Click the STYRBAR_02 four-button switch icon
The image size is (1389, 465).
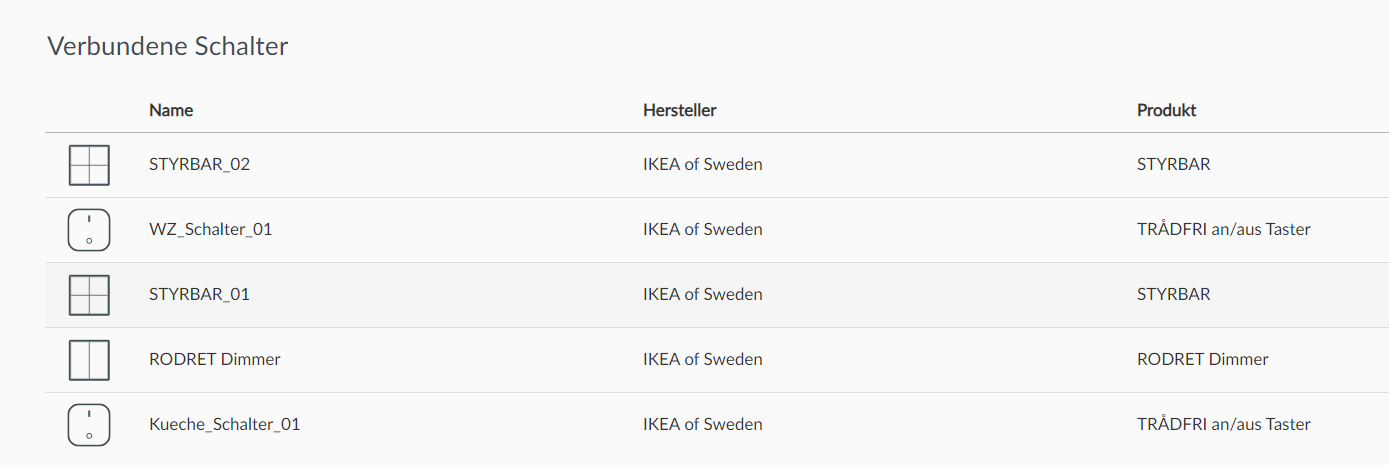click(88, 165)
